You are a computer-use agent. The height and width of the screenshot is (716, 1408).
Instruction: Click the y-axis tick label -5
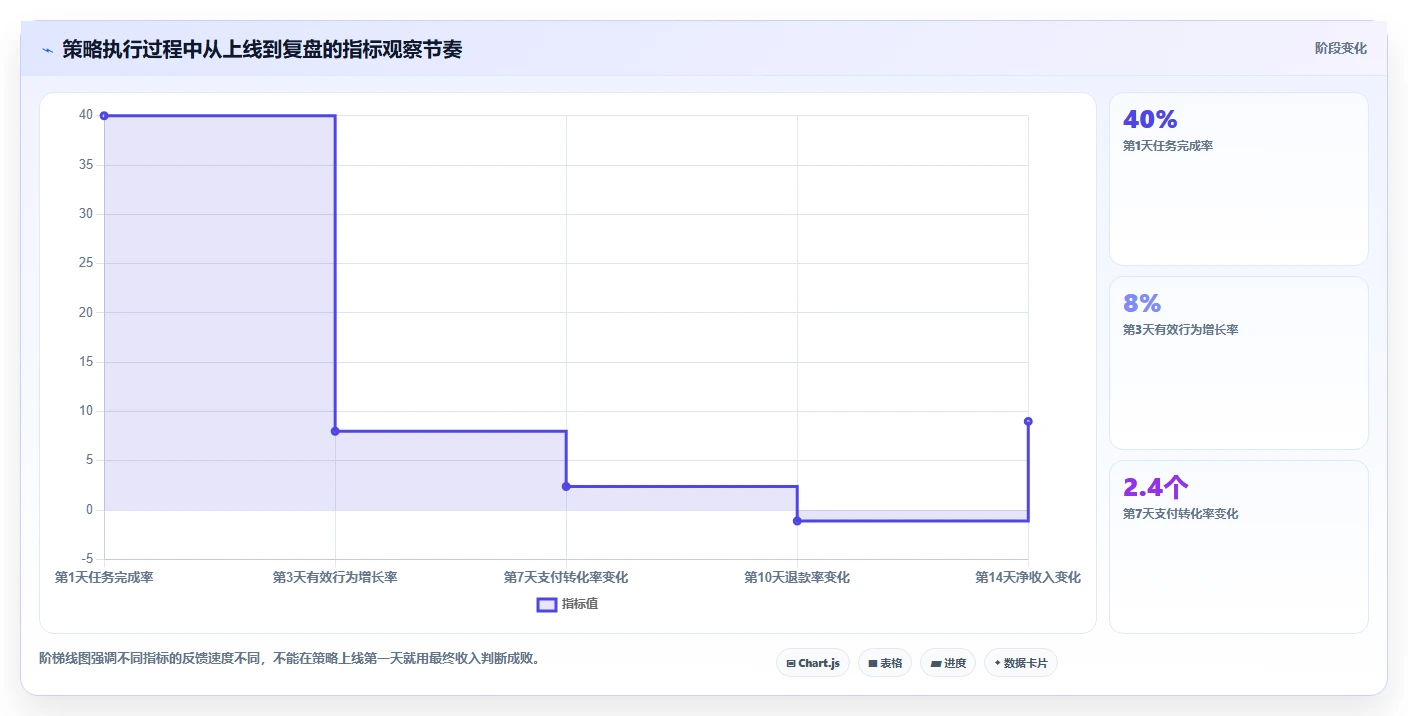86,559
